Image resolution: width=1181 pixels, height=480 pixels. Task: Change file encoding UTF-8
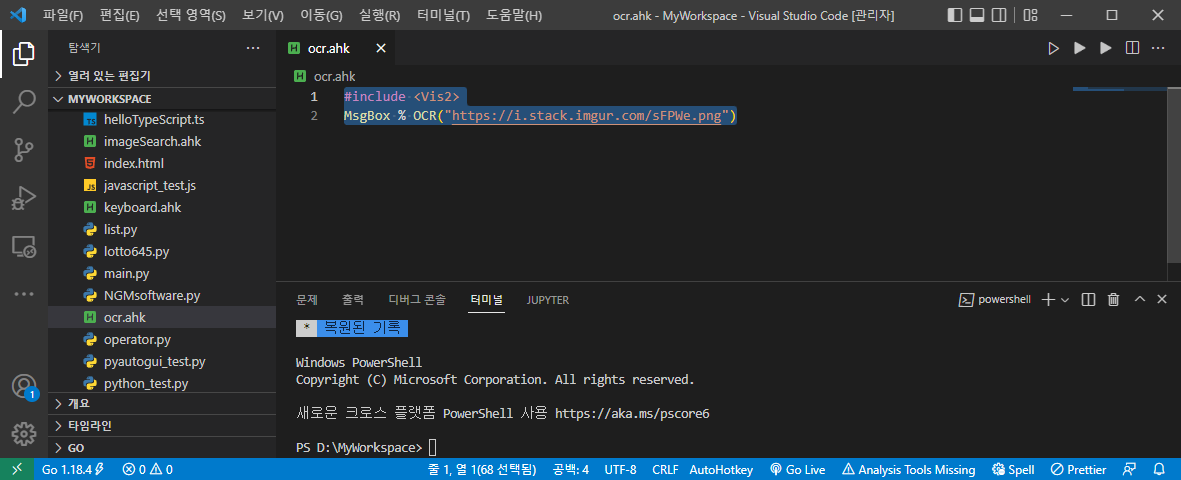point(621,469)
